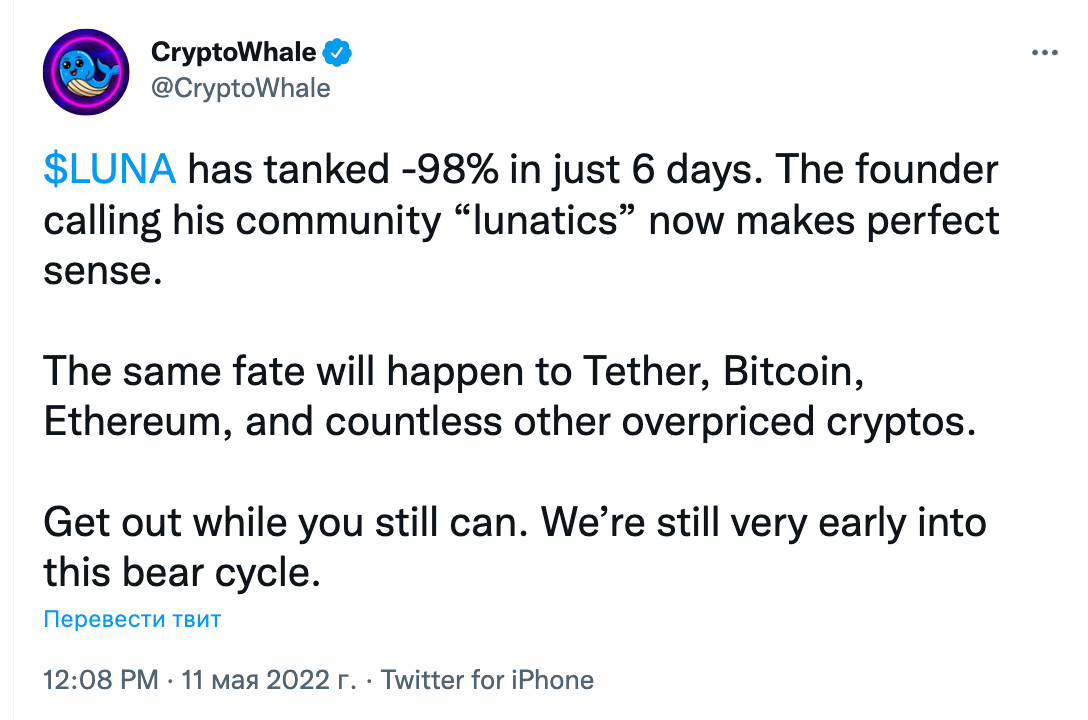Click the "Перевести твит" translate link

pyautogui.click(x=132, y=619)
